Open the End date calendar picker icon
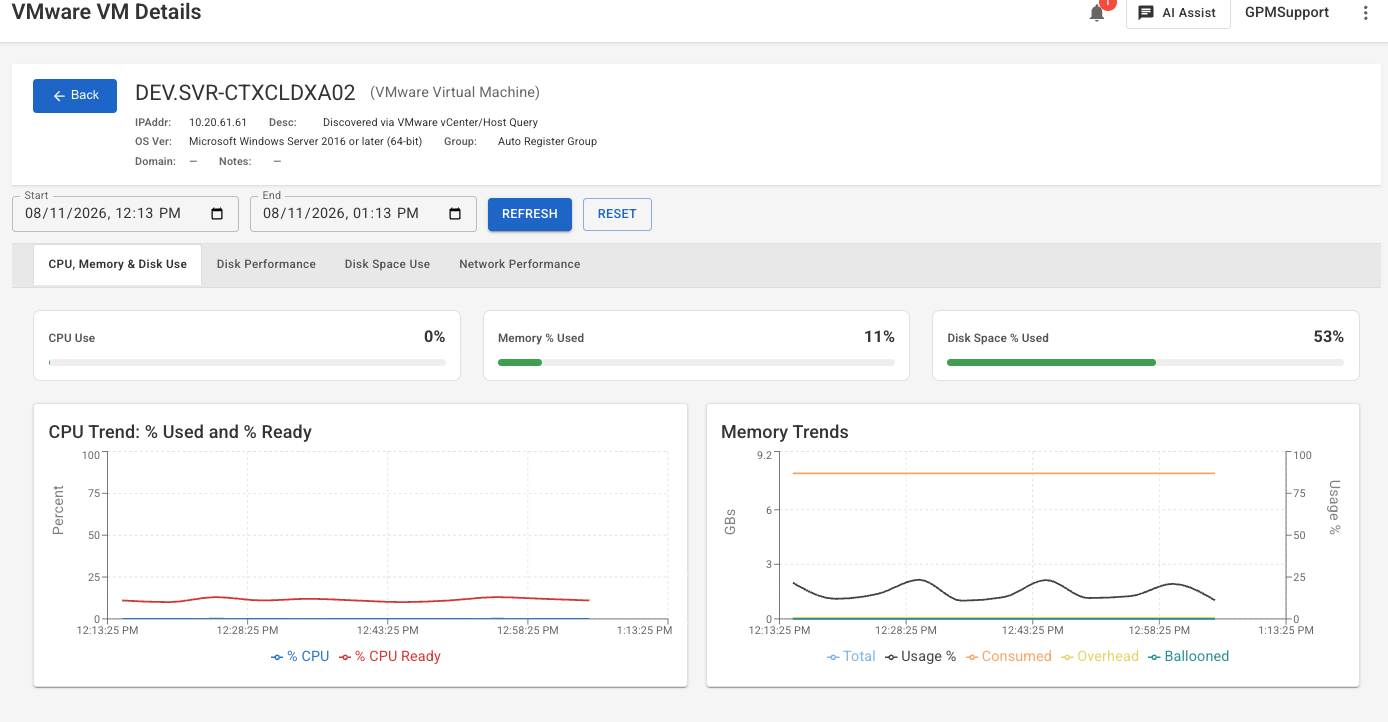The image size is (1388, 722). click(455, 213)
